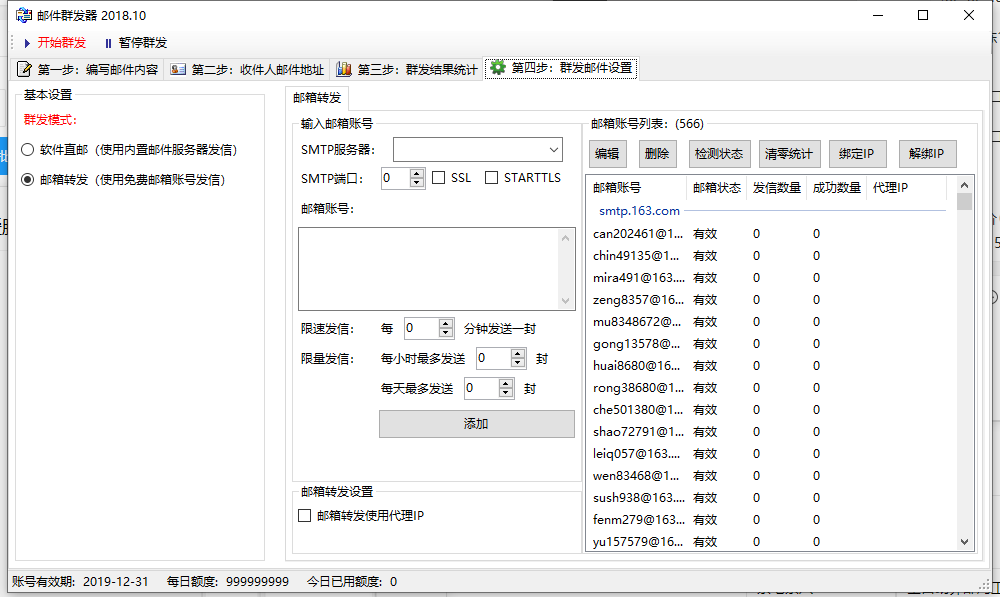
Task: Select the can202461@1... account row
Action: coord(765,234)
